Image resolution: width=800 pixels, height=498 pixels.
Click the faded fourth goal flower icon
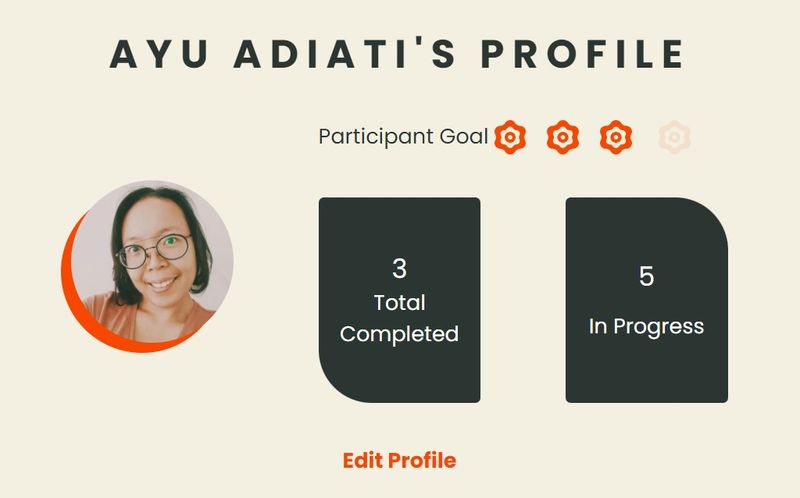coord(675,136)
